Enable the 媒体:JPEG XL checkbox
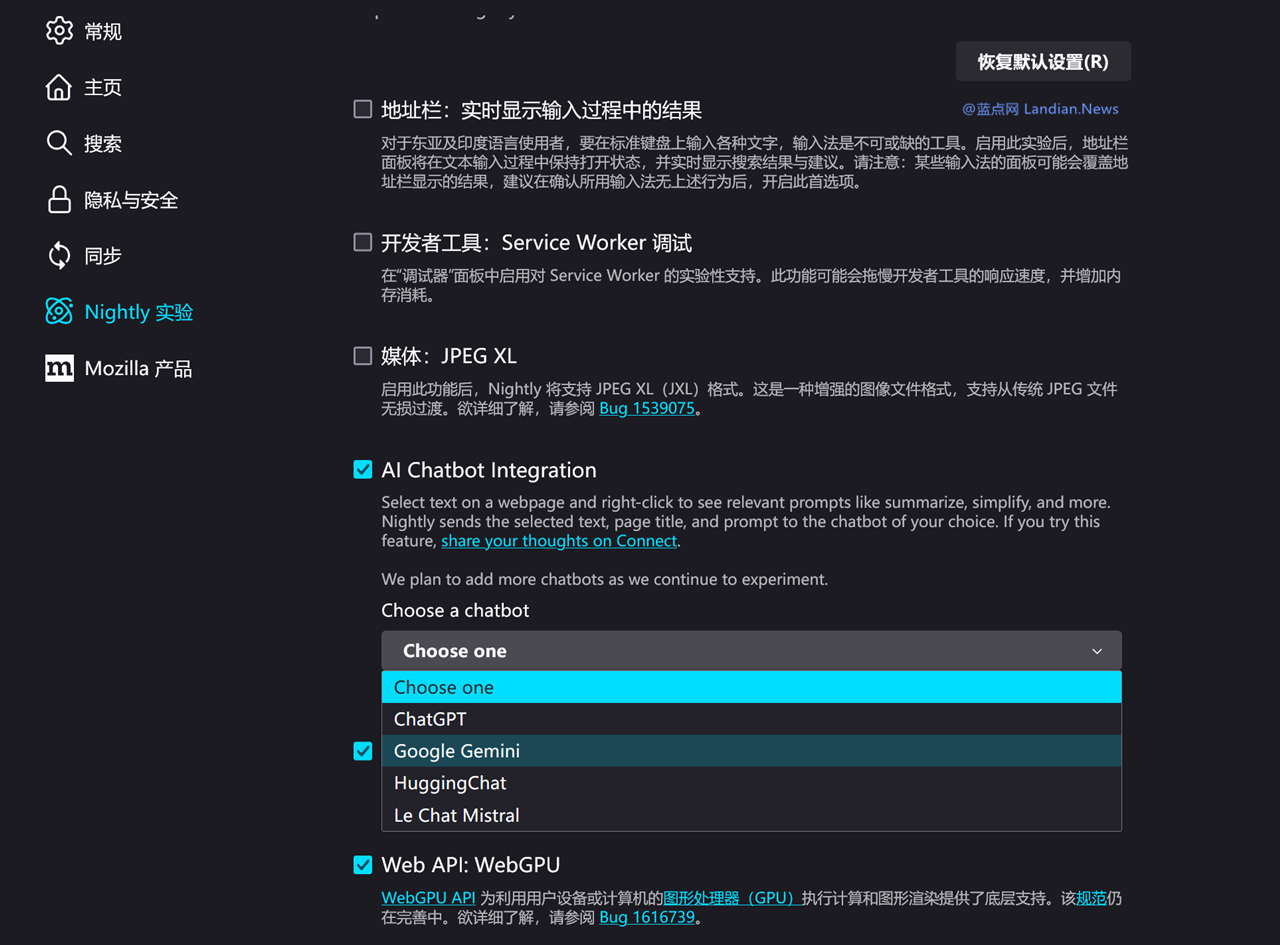The image size is (1280, 945). pyautogui.click(x=363, y=355)
